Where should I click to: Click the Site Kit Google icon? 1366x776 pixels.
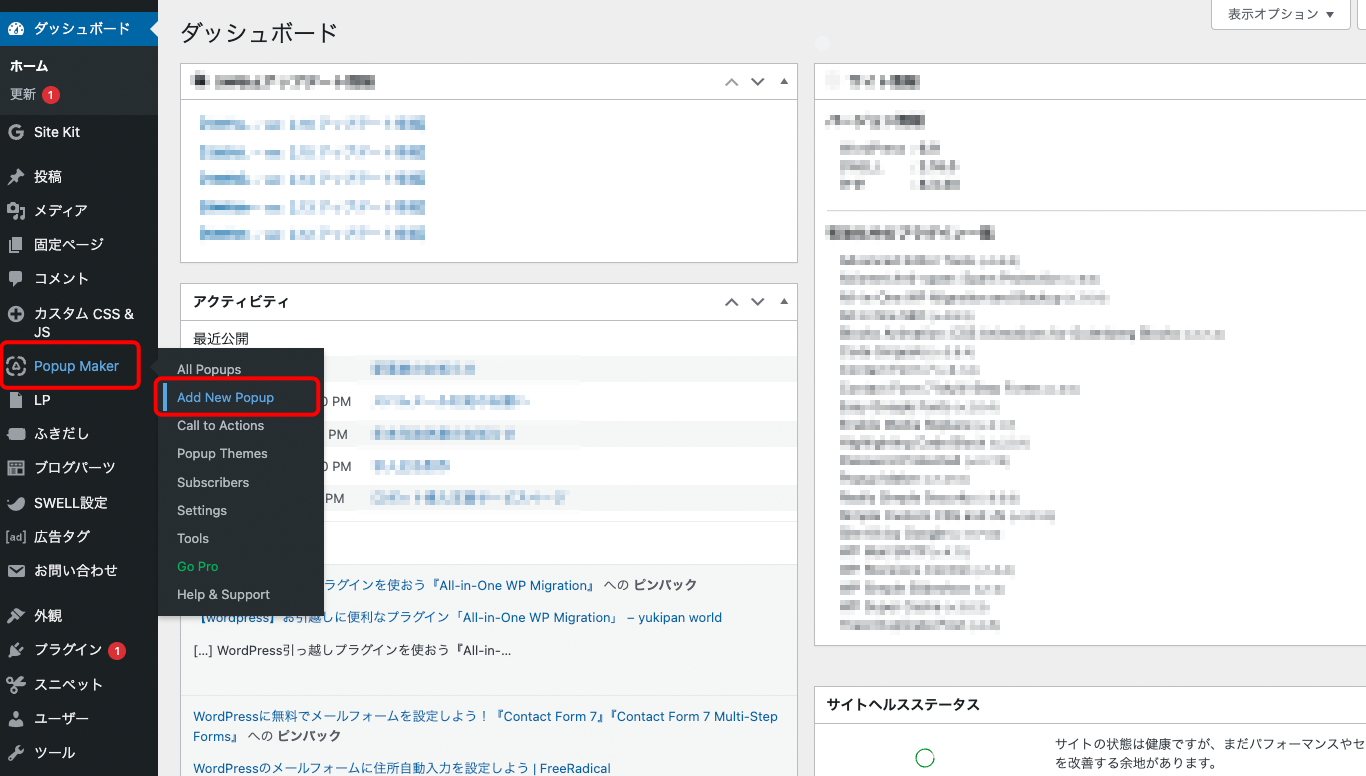16,132
